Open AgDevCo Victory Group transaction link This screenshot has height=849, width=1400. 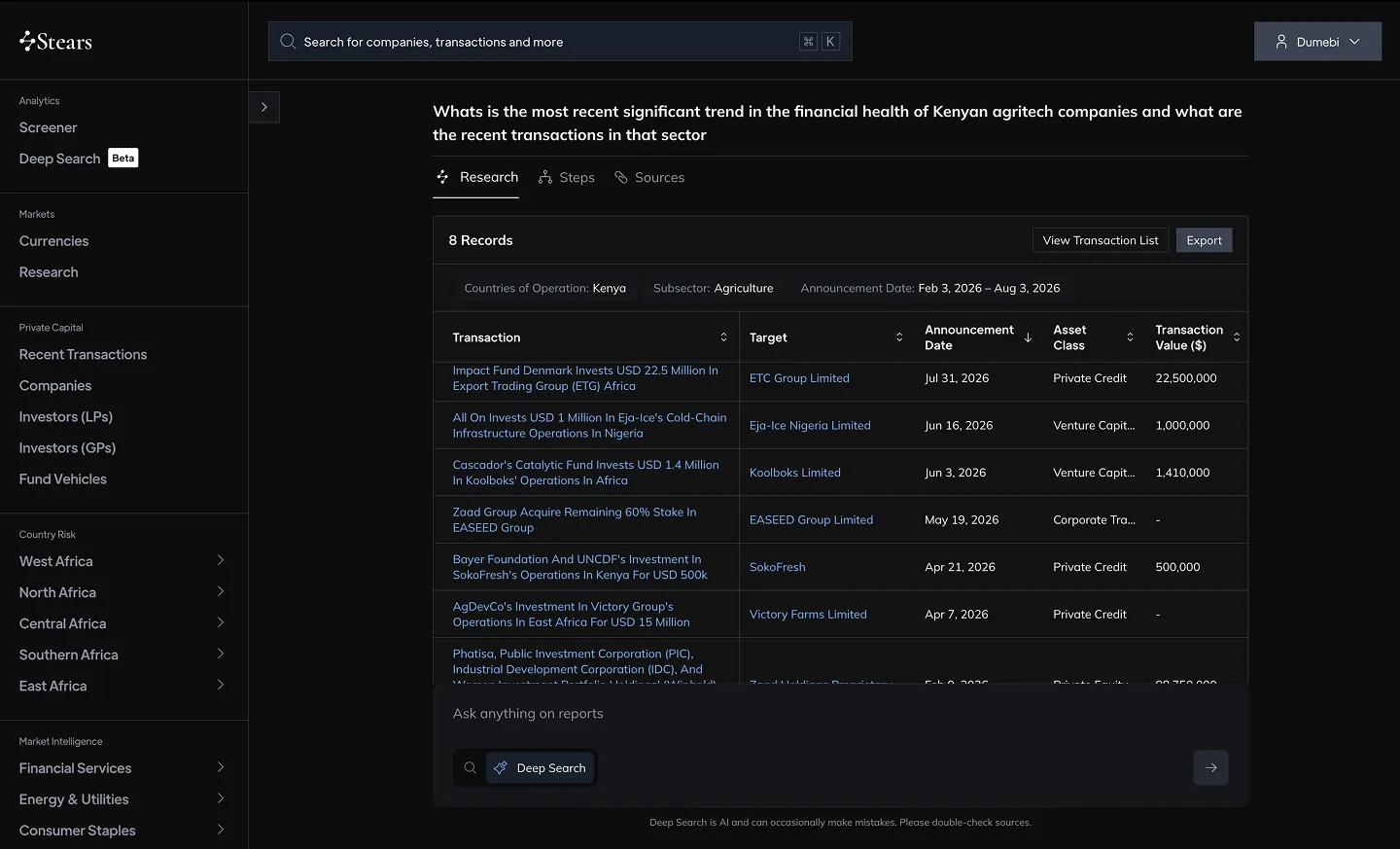(572, 615)
